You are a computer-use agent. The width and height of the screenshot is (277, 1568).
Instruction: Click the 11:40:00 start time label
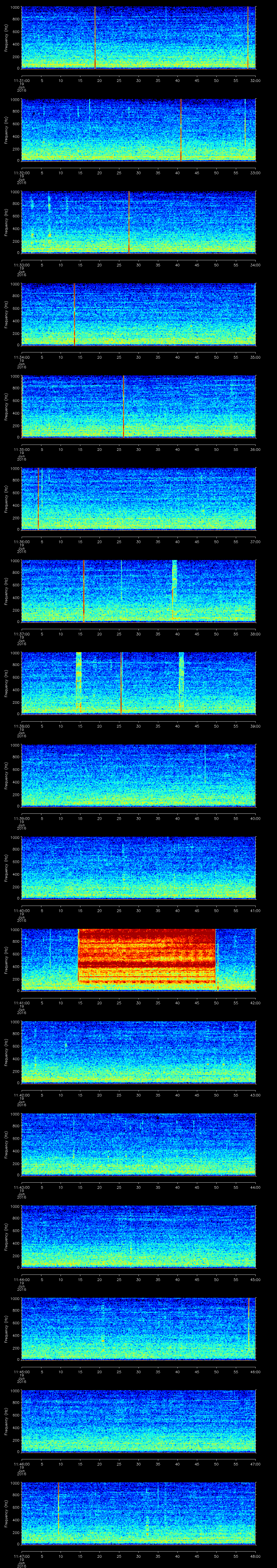pyautogui.click(x=22, y=910)
